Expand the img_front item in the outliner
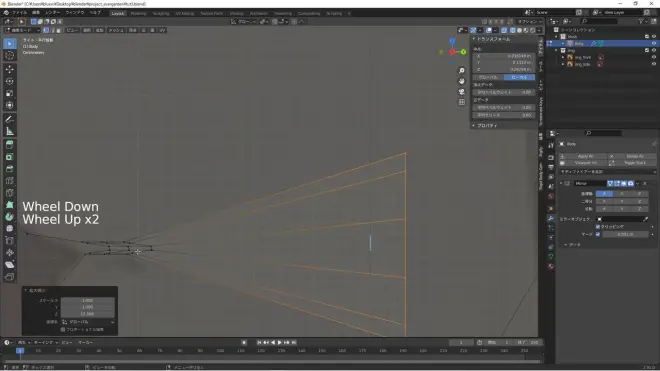This screenshot has height=371, width=660. (x=563, y=57)
